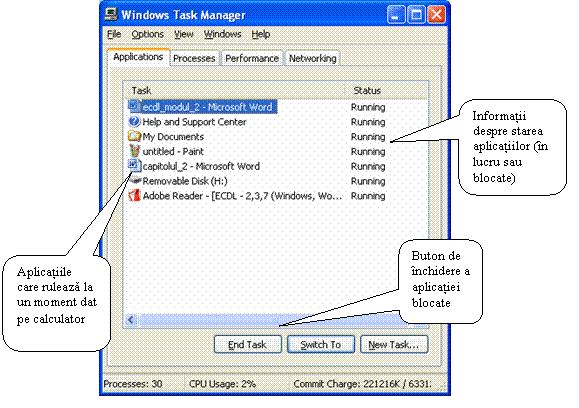Screen dimensions: 579x408
Task: Click the Help and Support Center question-mark icon
Action: tap(134, 121)
